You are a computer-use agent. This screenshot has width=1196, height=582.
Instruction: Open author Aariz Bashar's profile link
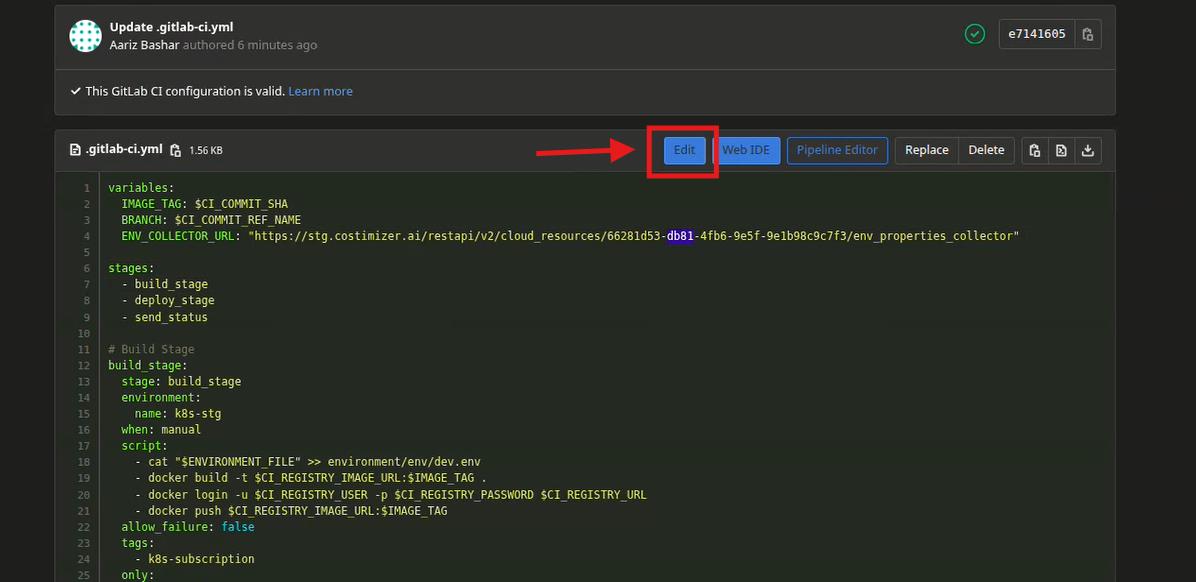144,45
